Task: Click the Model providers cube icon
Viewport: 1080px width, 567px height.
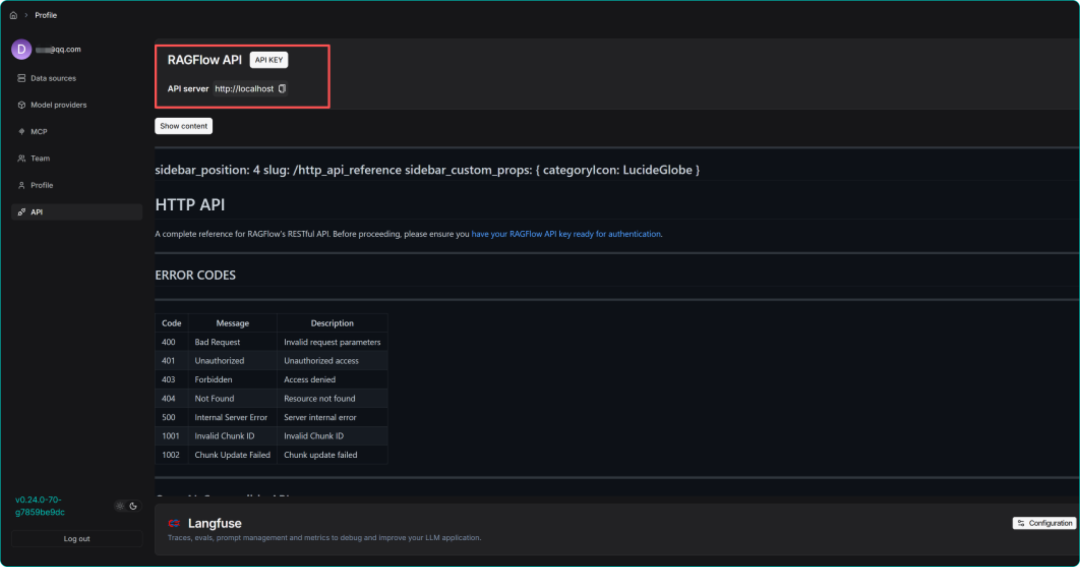Action: pos(21,105)
